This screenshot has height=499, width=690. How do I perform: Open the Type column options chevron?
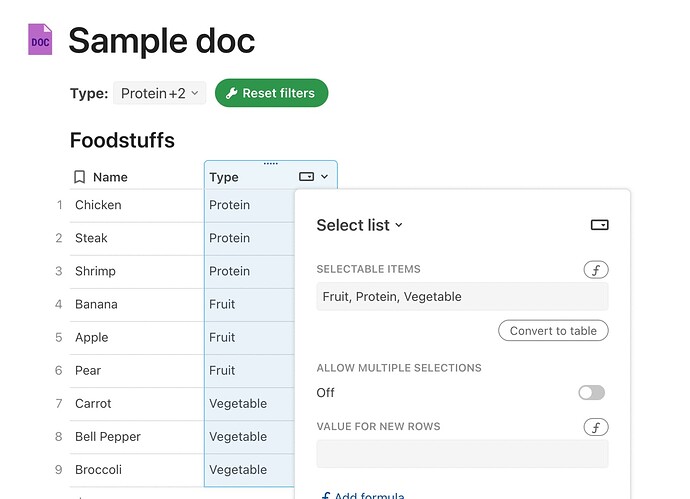(325, 177)
